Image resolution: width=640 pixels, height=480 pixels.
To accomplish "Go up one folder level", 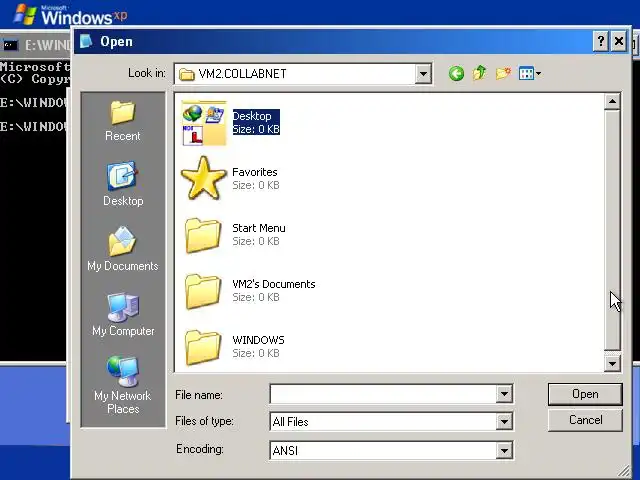I will (480, 73).
